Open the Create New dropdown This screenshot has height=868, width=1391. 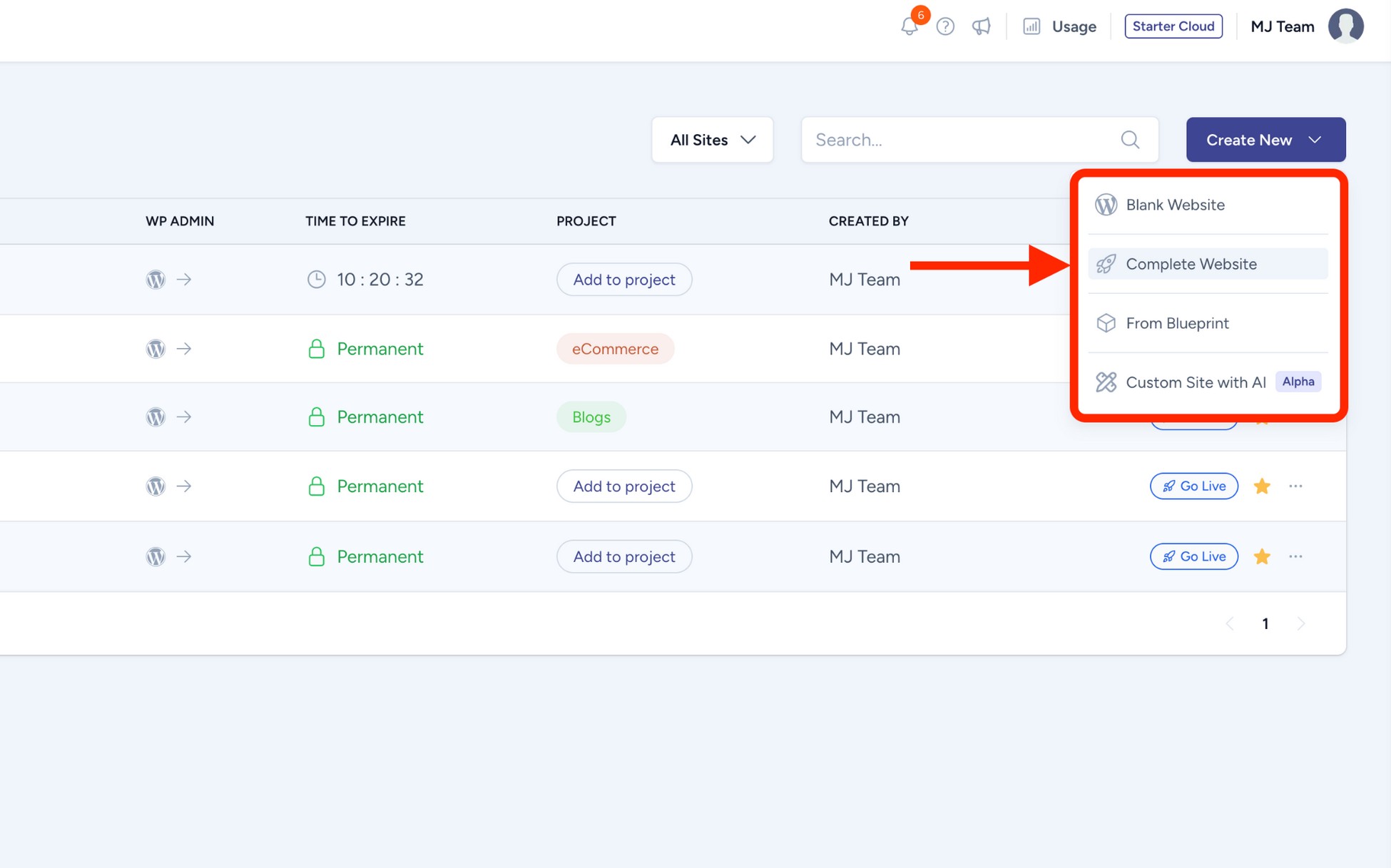tap(1265, 140)
